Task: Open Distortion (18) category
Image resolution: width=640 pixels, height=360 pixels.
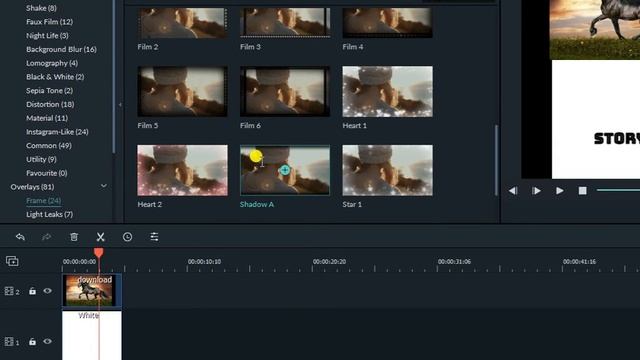Action: point(50,104)
